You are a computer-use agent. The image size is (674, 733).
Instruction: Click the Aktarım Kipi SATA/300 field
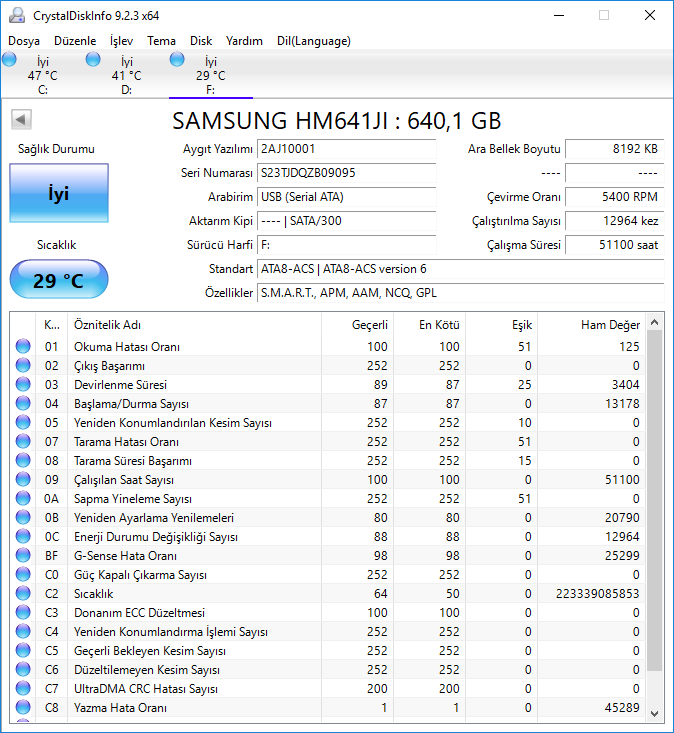pos(346,221)
